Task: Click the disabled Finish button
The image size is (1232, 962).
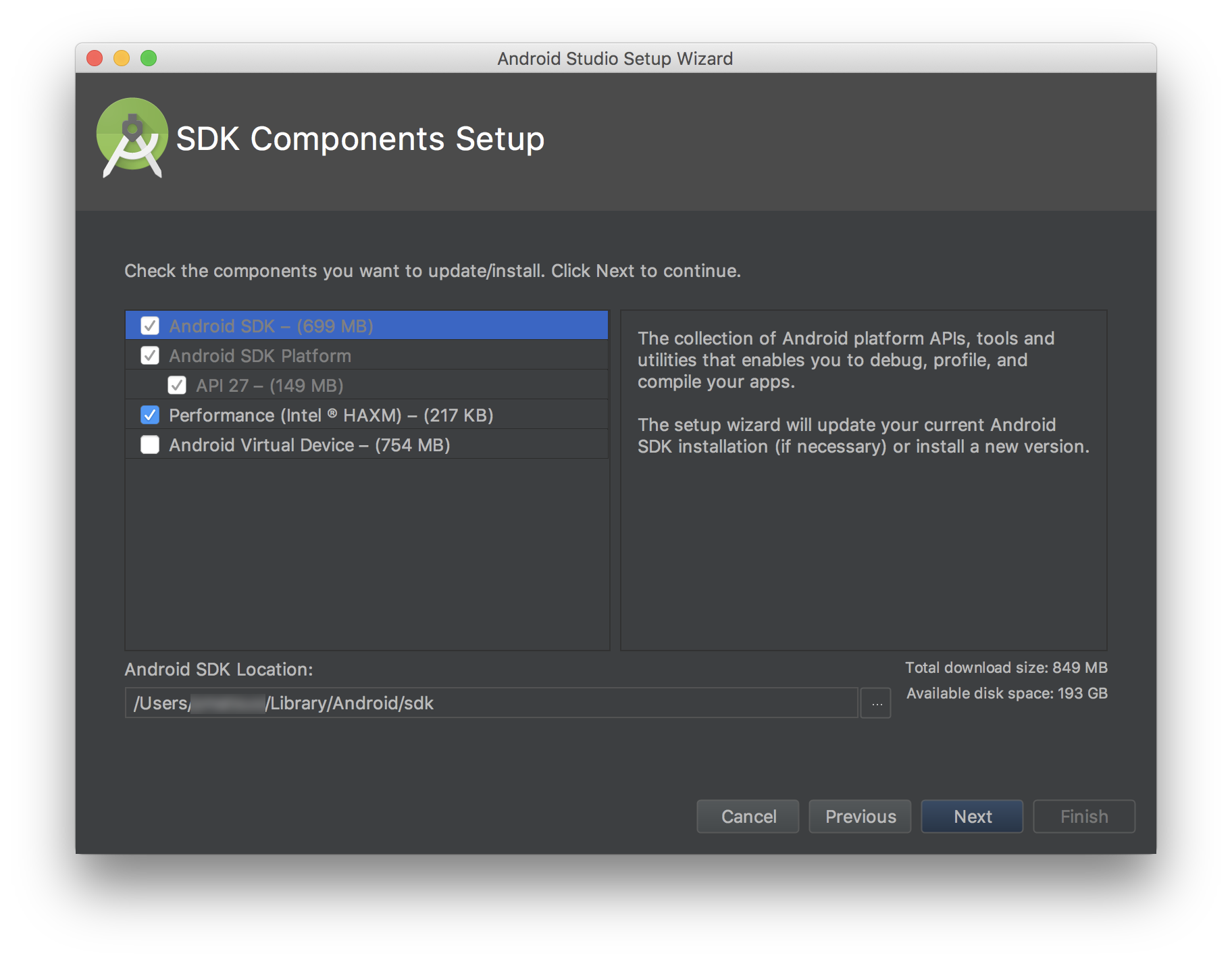Action: pyautogui.click(x=1084, y=817)
